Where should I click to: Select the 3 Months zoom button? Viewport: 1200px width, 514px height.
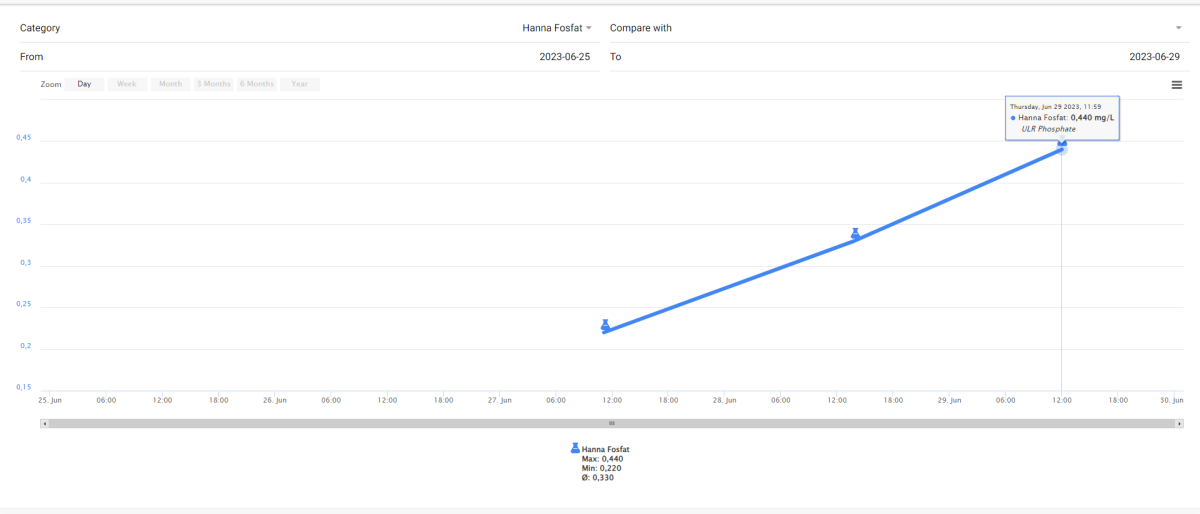[213, 84]
